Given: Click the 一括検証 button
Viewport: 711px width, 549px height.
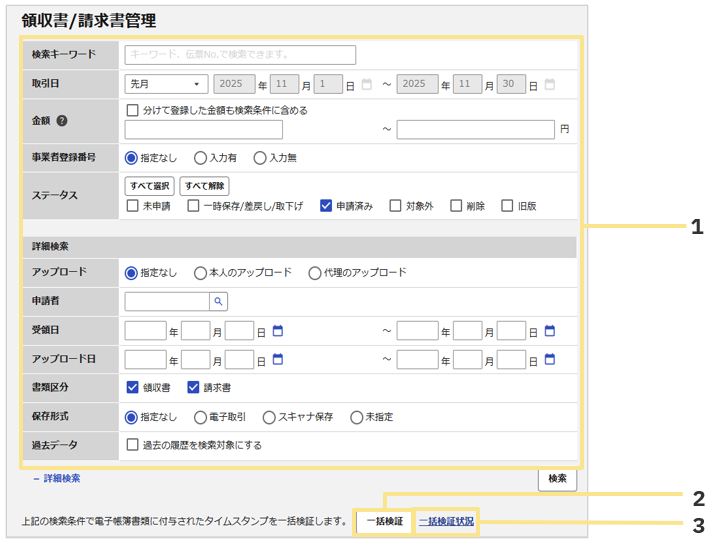Looking at the screenshot, I should click(385, 521).
